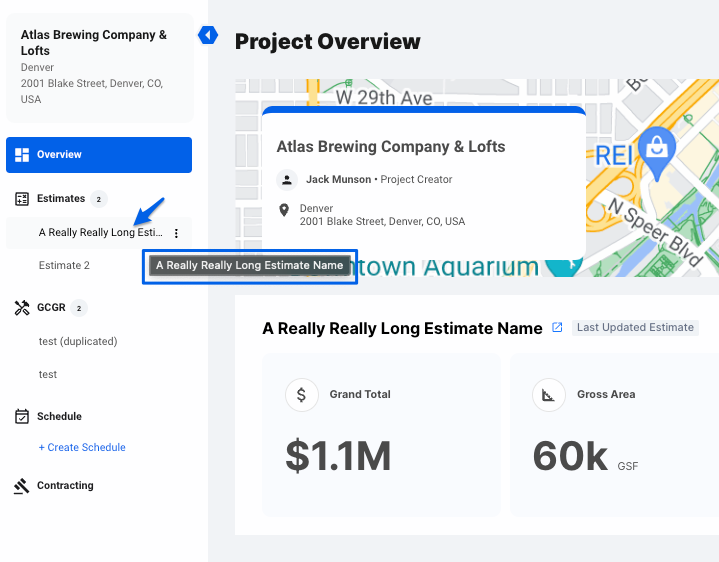Image resolution: width=719 pixels, height=562 pixels.
Task: Open the Contracting section
Action: 65,485
